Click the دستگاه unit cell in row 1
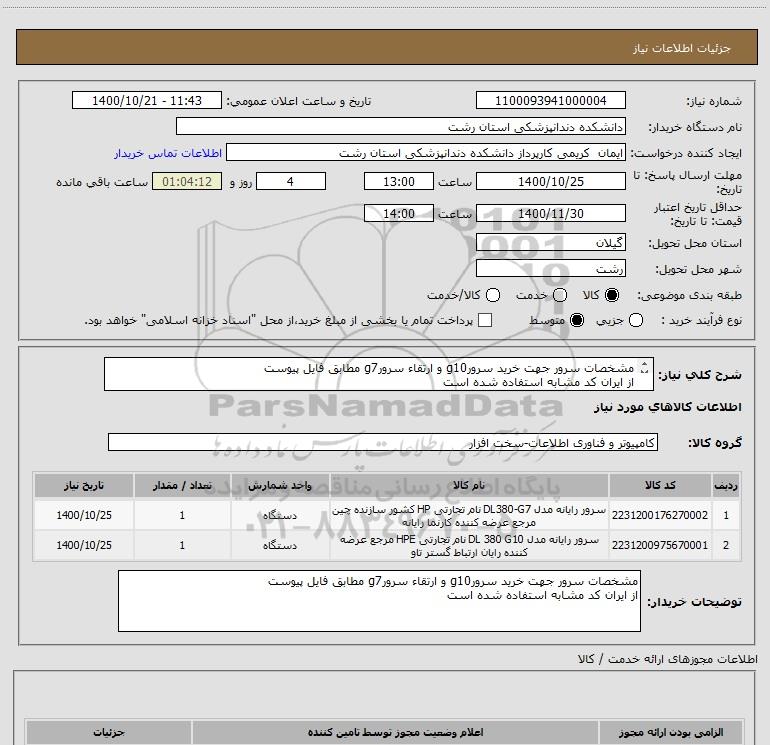 (x=280, y=515)
